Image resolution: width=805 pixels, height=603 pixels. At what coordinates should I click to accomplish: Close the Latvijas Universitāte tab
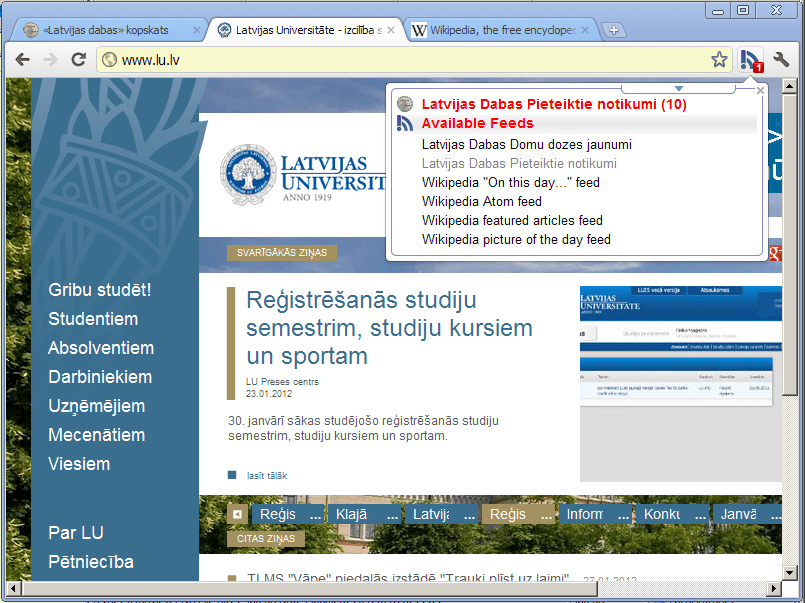(x=391, y=30)
